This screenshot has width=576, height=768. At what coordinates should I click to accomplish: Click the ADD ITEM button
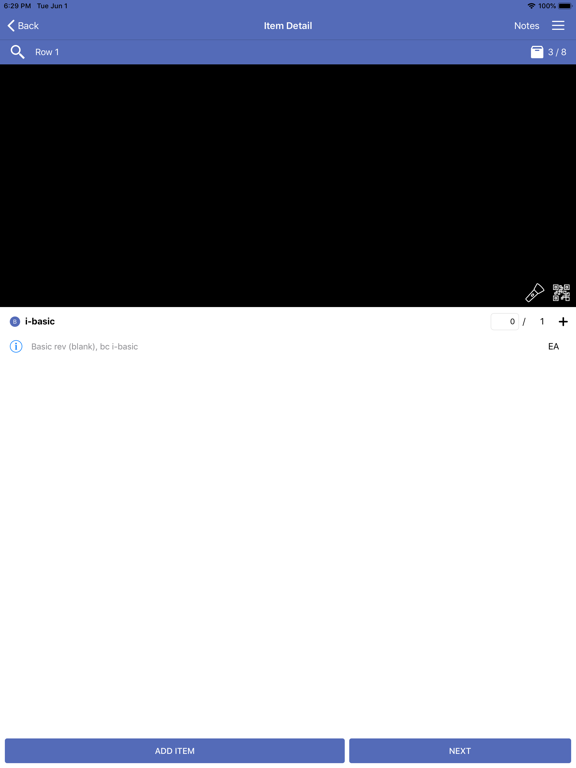[x=175, y=751]
